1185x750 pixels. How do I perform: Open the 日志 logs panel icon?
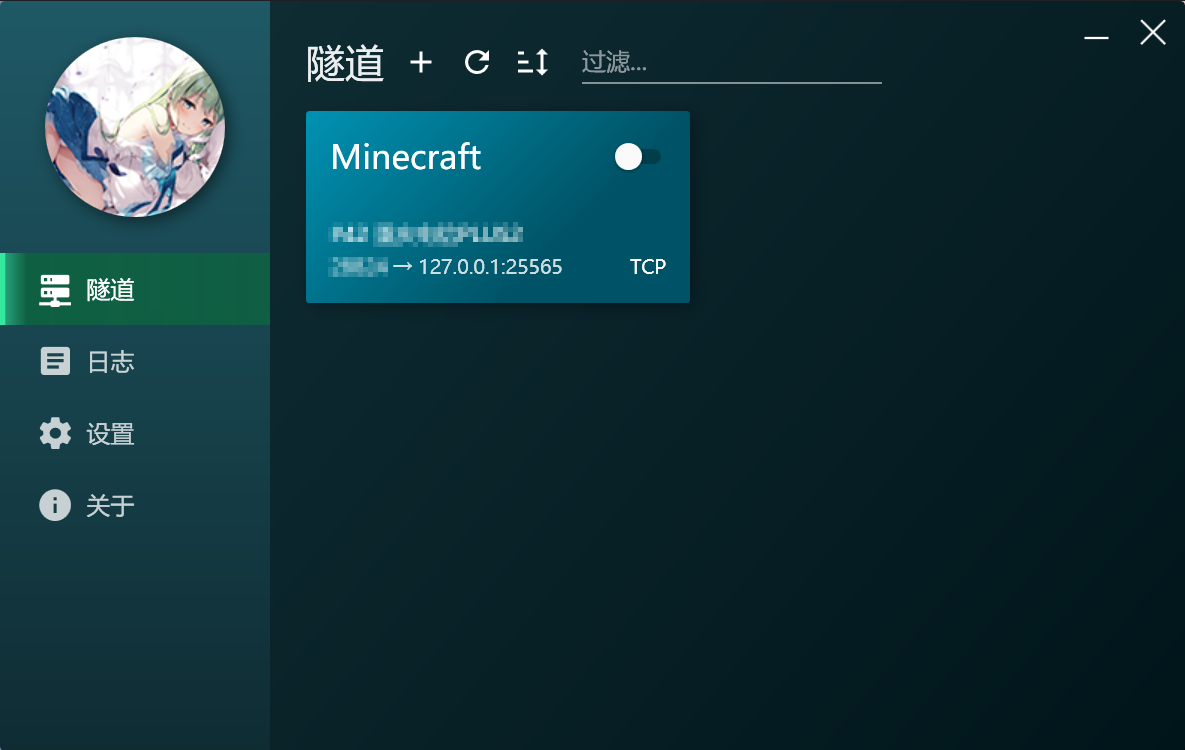coord(55,361)
